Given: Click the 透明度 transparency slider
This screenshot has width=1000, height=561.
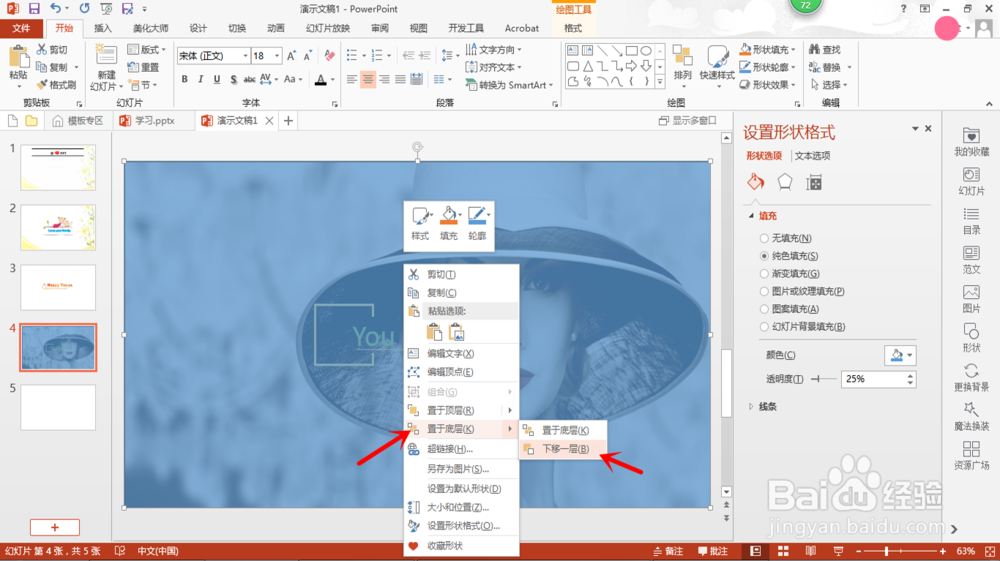Looking at the screenshot, I should click(x=823, y=379).
